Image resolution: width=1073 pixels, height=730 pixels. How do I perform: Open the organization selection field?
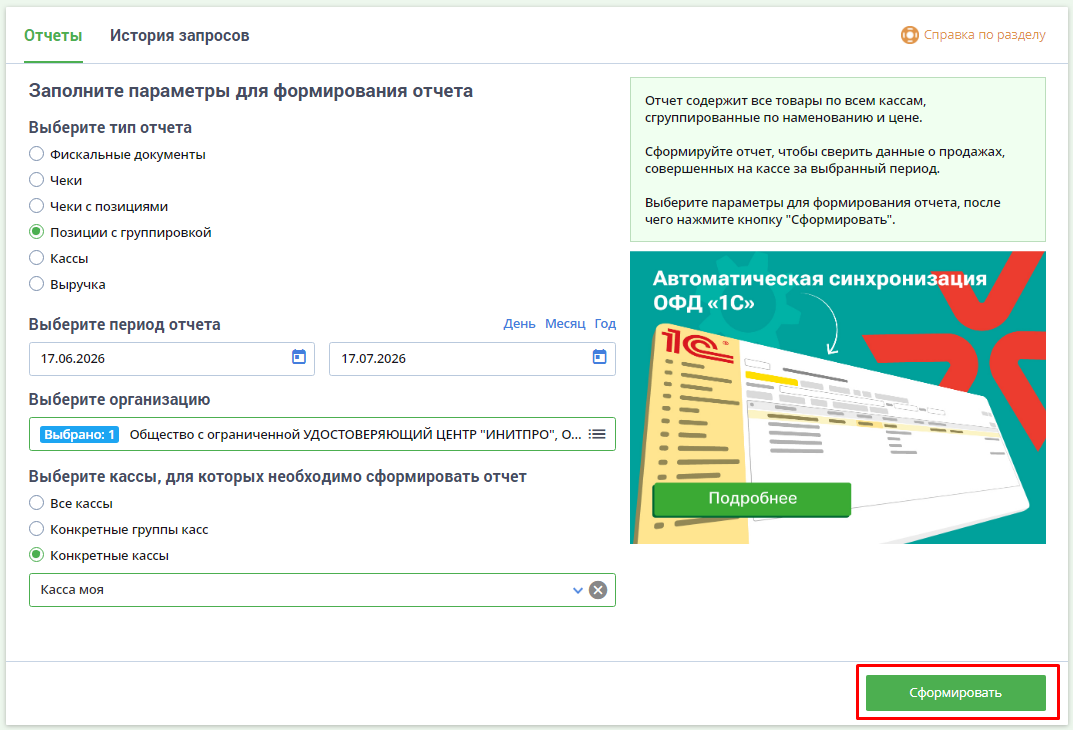click(x=322, y=434)
